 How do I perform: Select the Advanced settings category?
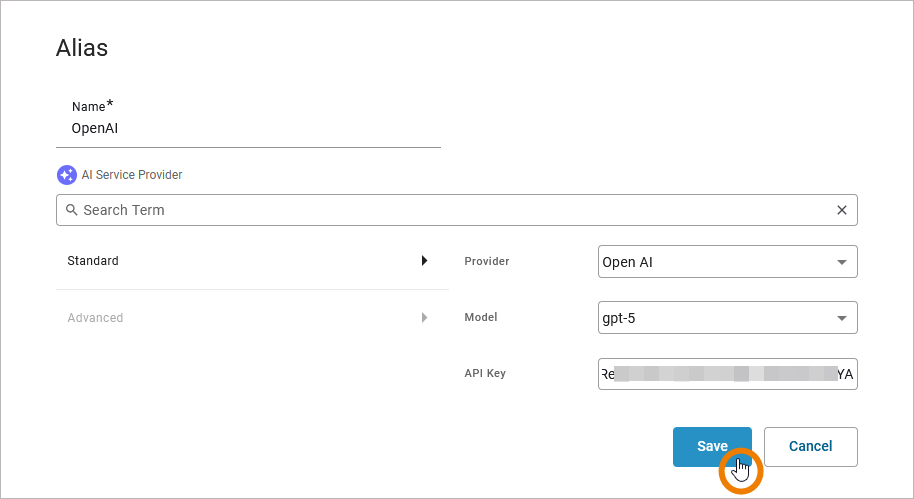click(x=95, y=318)
